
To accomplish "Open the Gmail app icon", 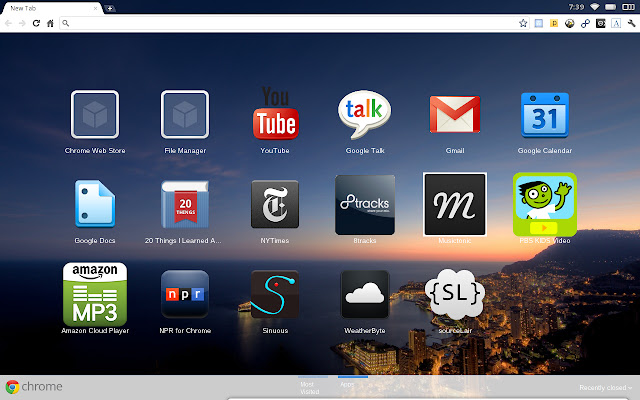I will tap(455, 115).
